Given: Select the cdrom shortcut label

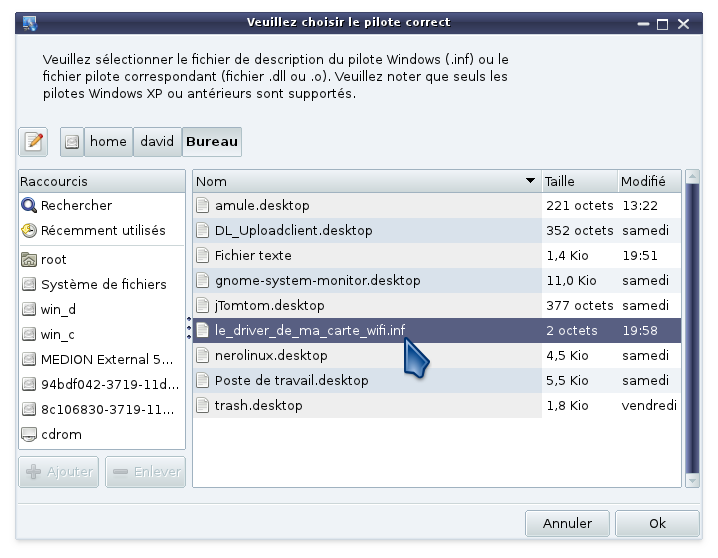Looking at the screenshot, I should 61,434.
